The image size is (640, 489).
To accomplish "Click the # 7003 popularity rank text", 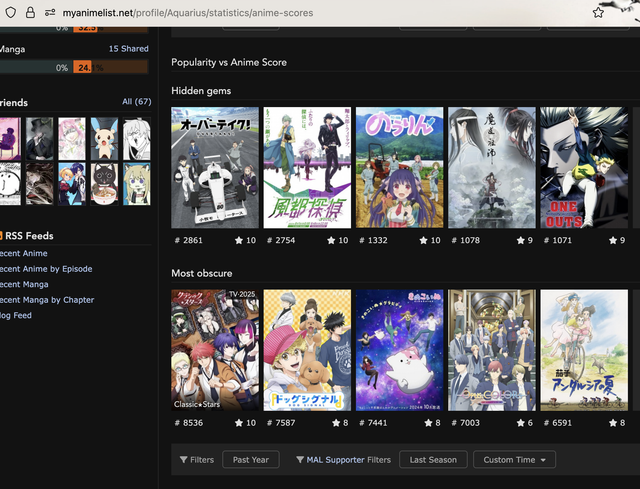I will coord(465,422).
